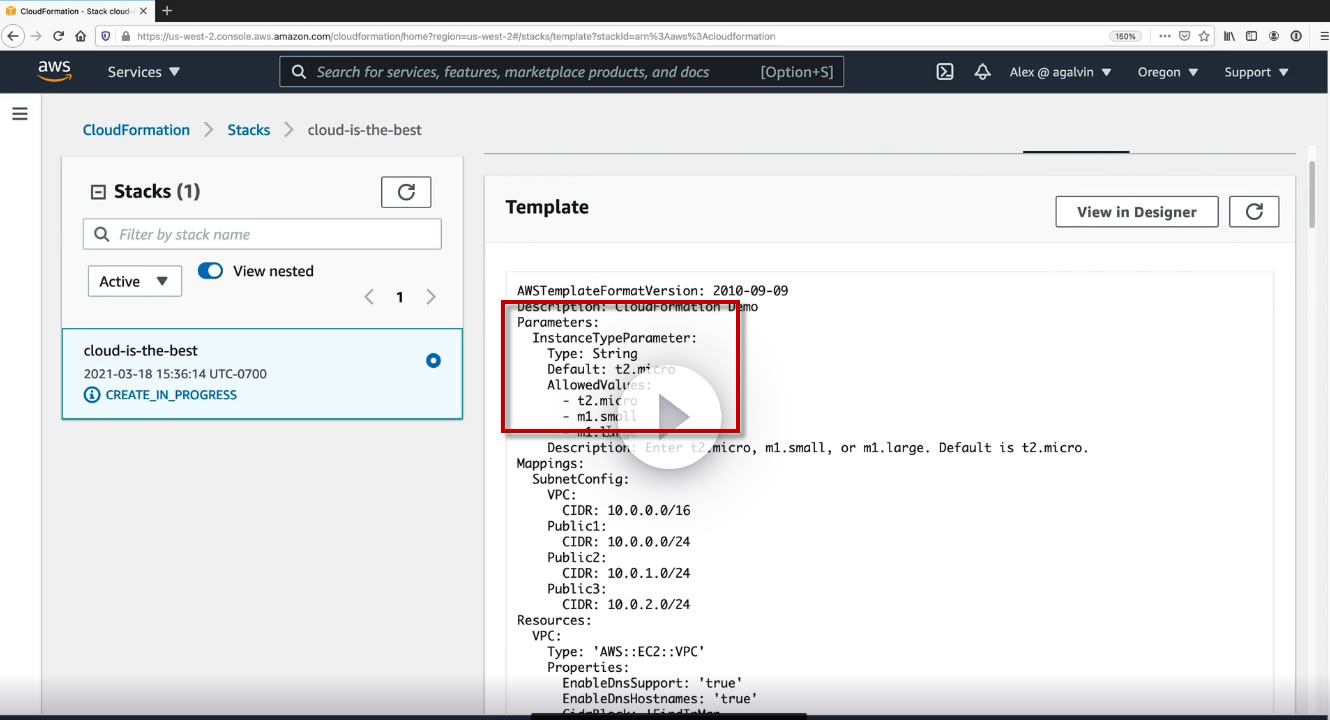Image resolution: width=1330 pixels, height=720 pixels.
Task: Click the browser address bar URL
Action: (x=455, y=36)
